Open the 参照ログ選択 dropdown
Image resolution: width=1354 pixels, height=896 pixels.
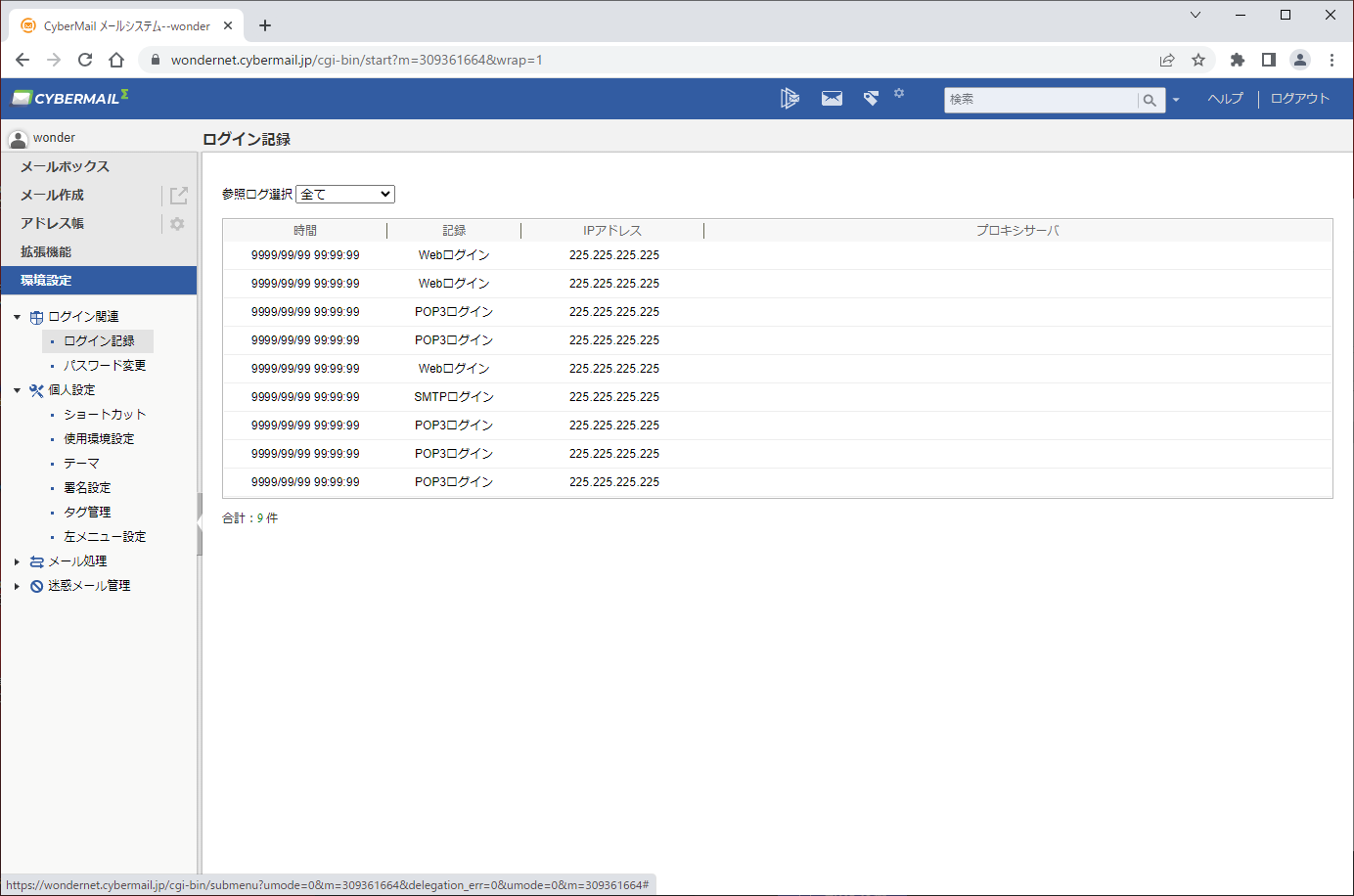[345, 194]
